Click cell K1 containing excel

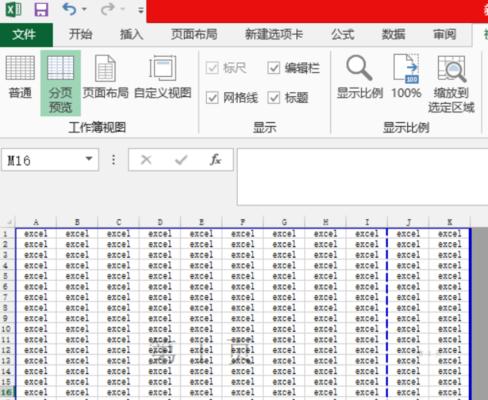click(449, 234)
